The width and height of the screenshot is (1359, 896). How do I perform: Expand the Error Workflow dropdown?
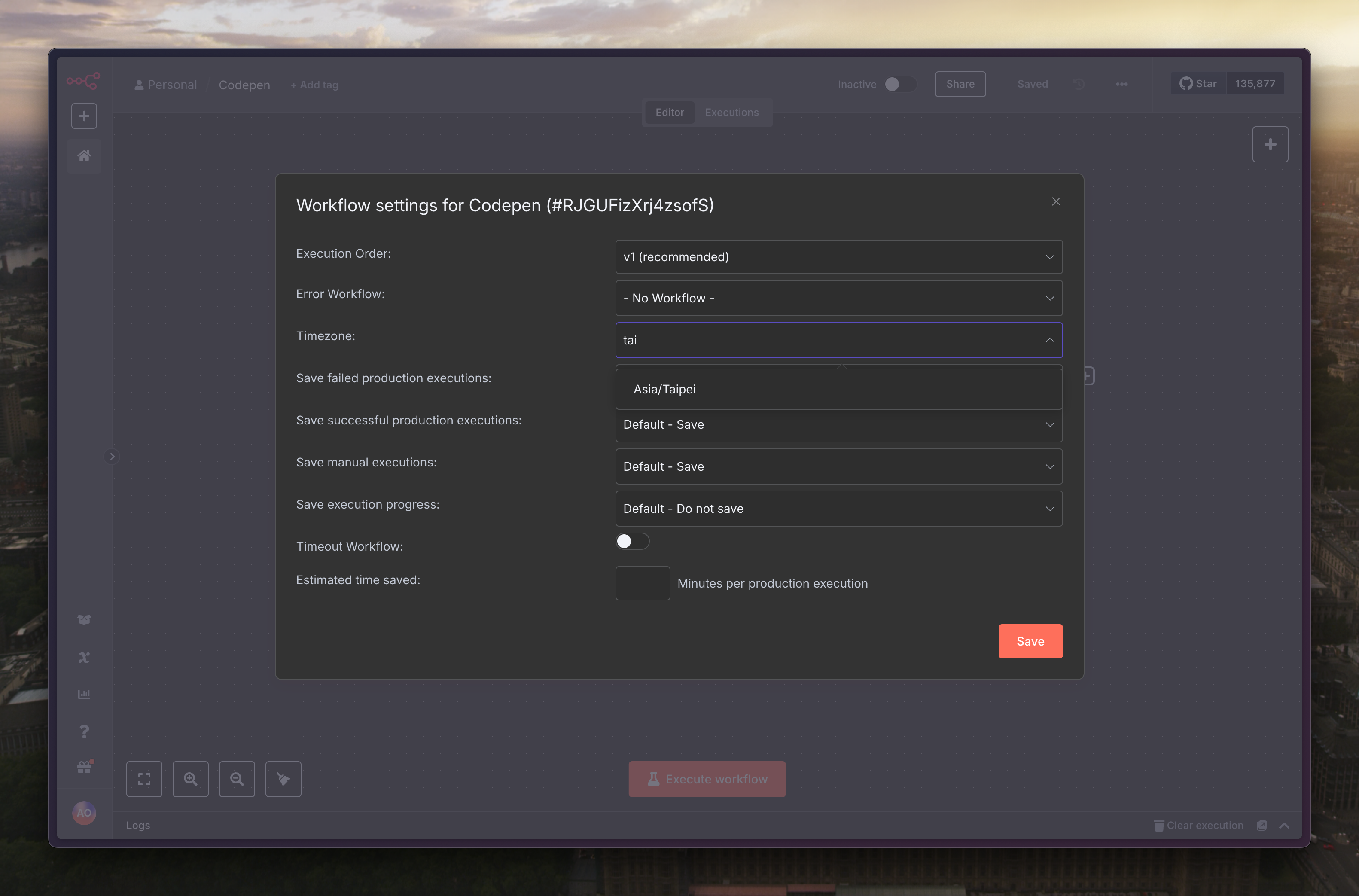coord(838,298)
